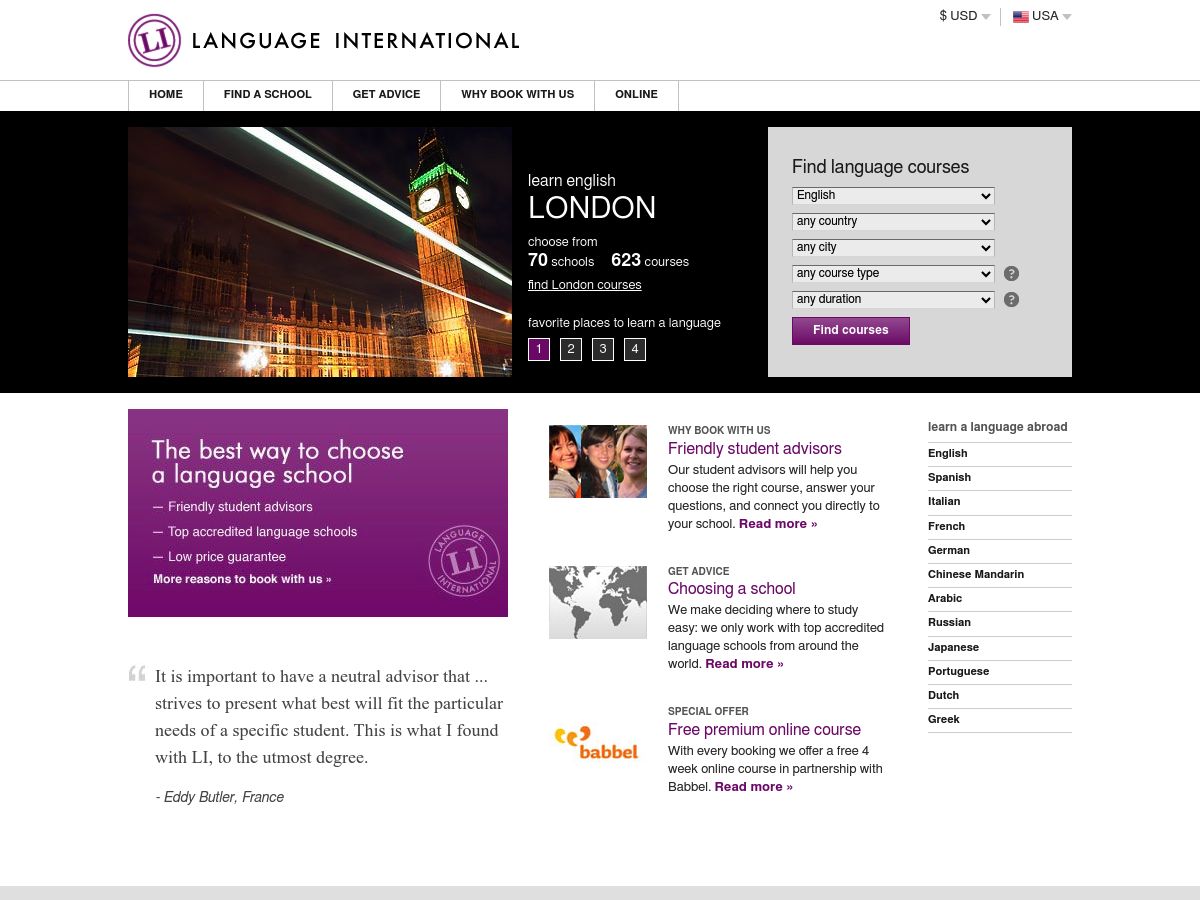Screen dimensions: 1200x900
Task: Select slide 2 in the carousel
Action: coord(571,349)
